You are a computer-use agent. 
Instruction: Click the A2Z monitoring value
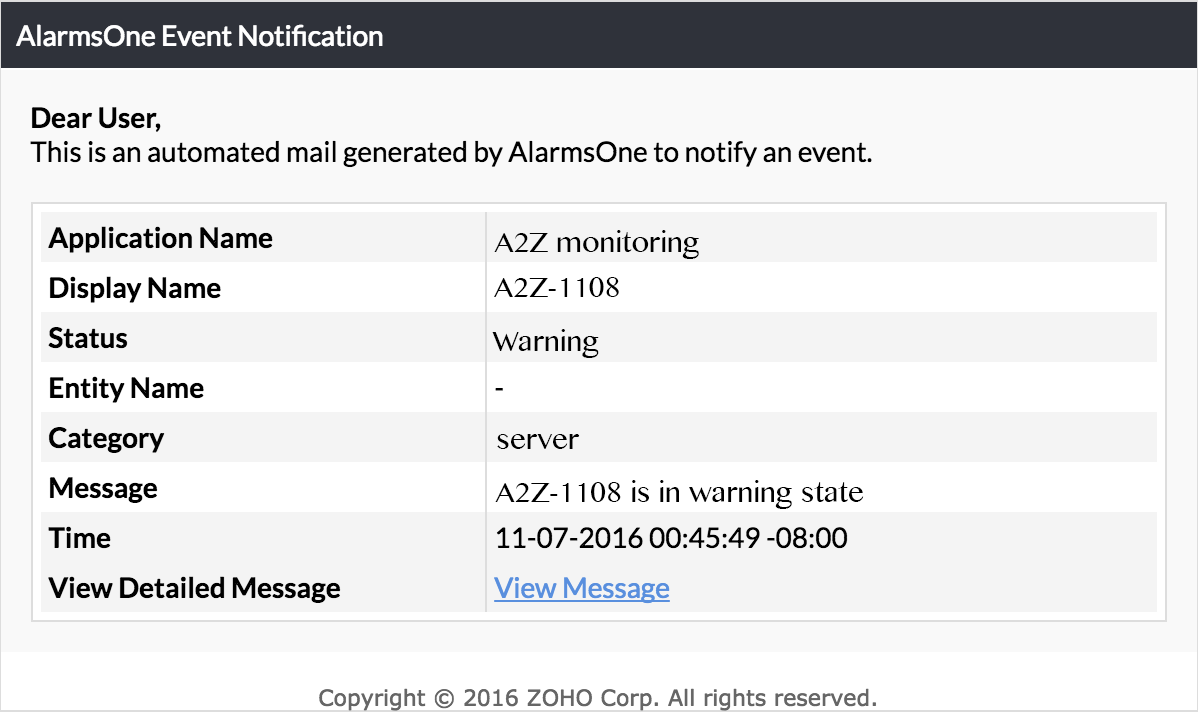596,242
